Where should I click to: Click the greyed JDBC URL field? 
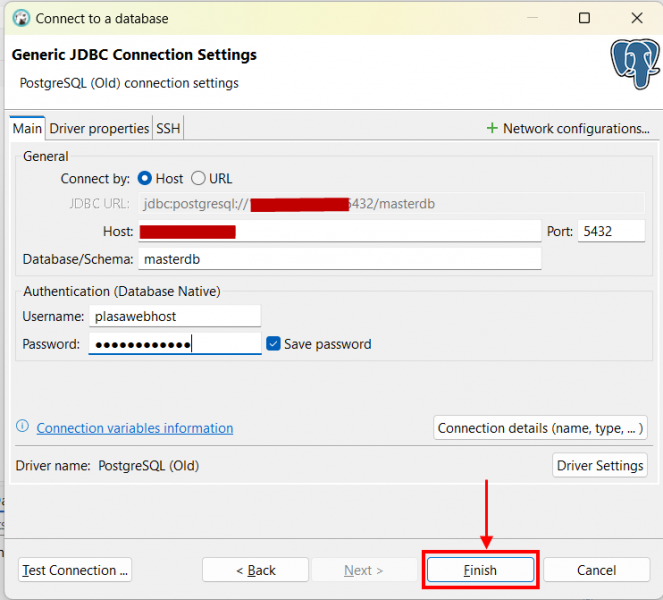[392, 203]
